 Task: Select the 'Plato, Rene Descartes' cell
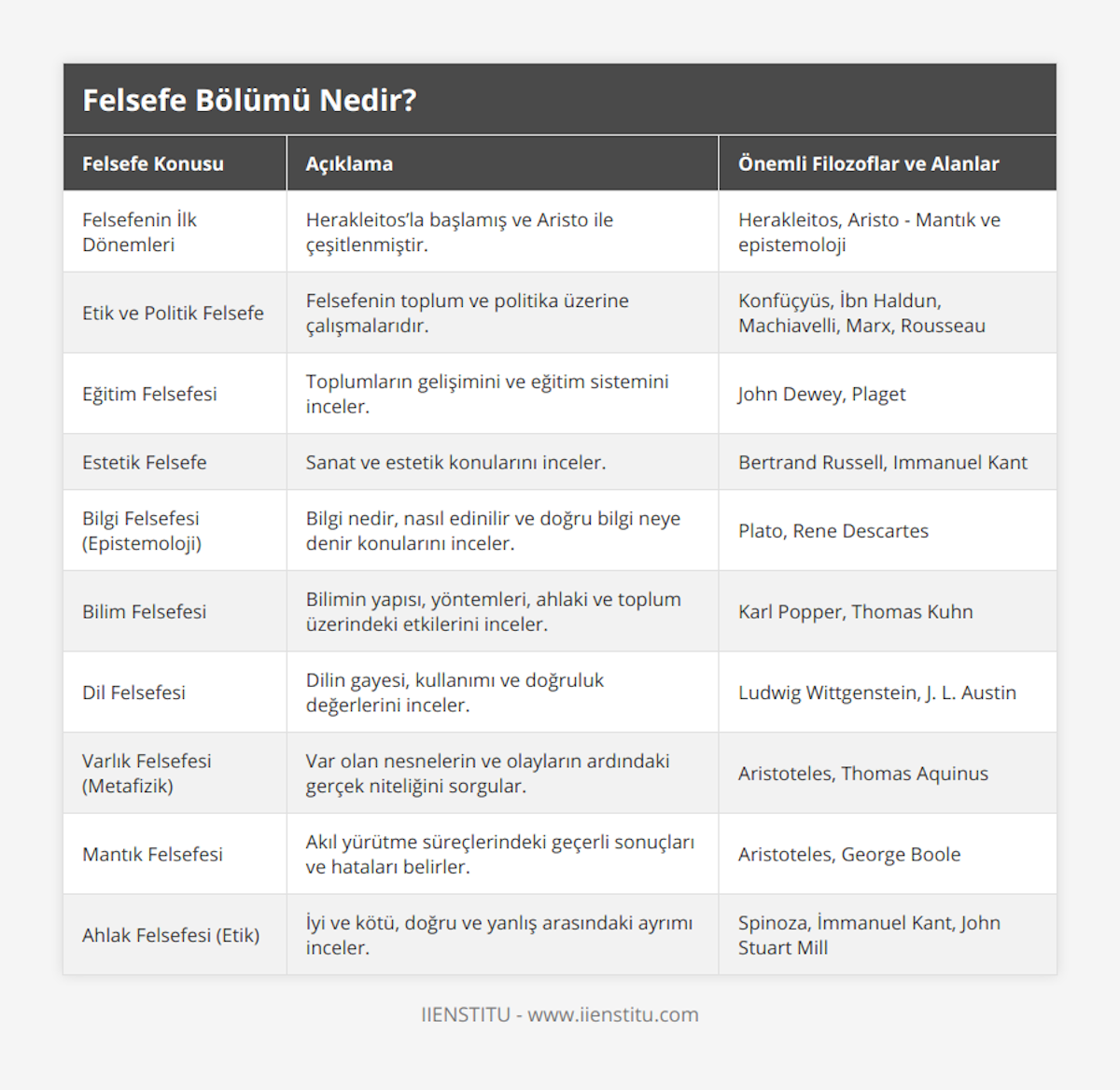click(x=833, y=531)
